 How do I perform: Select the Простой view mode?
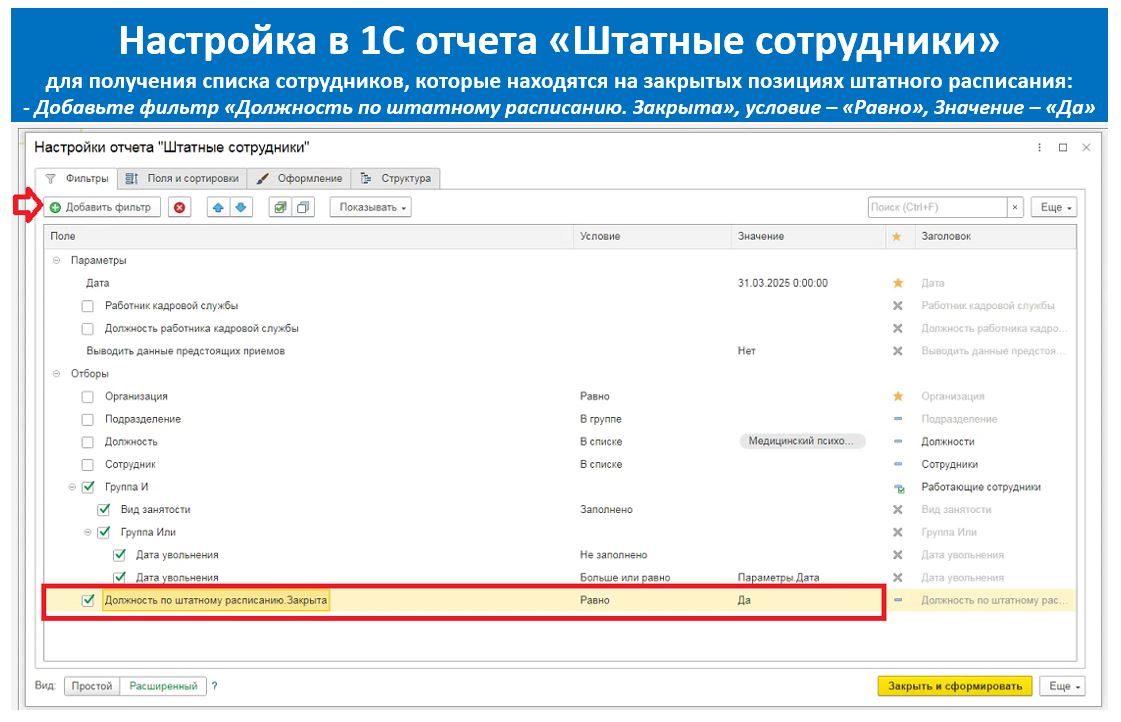pos(92,686)
